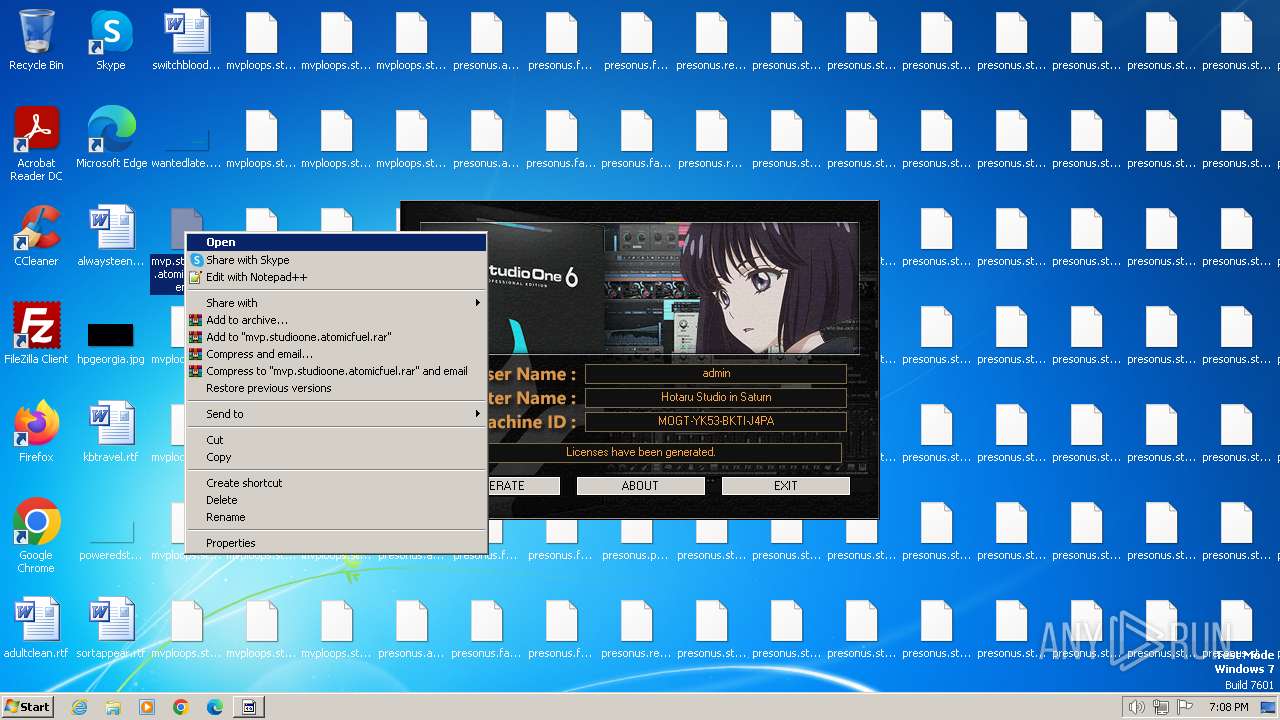Click the ABOUT button in keygen
Screen dimensions: 1280x720
(x=640, y=486)
